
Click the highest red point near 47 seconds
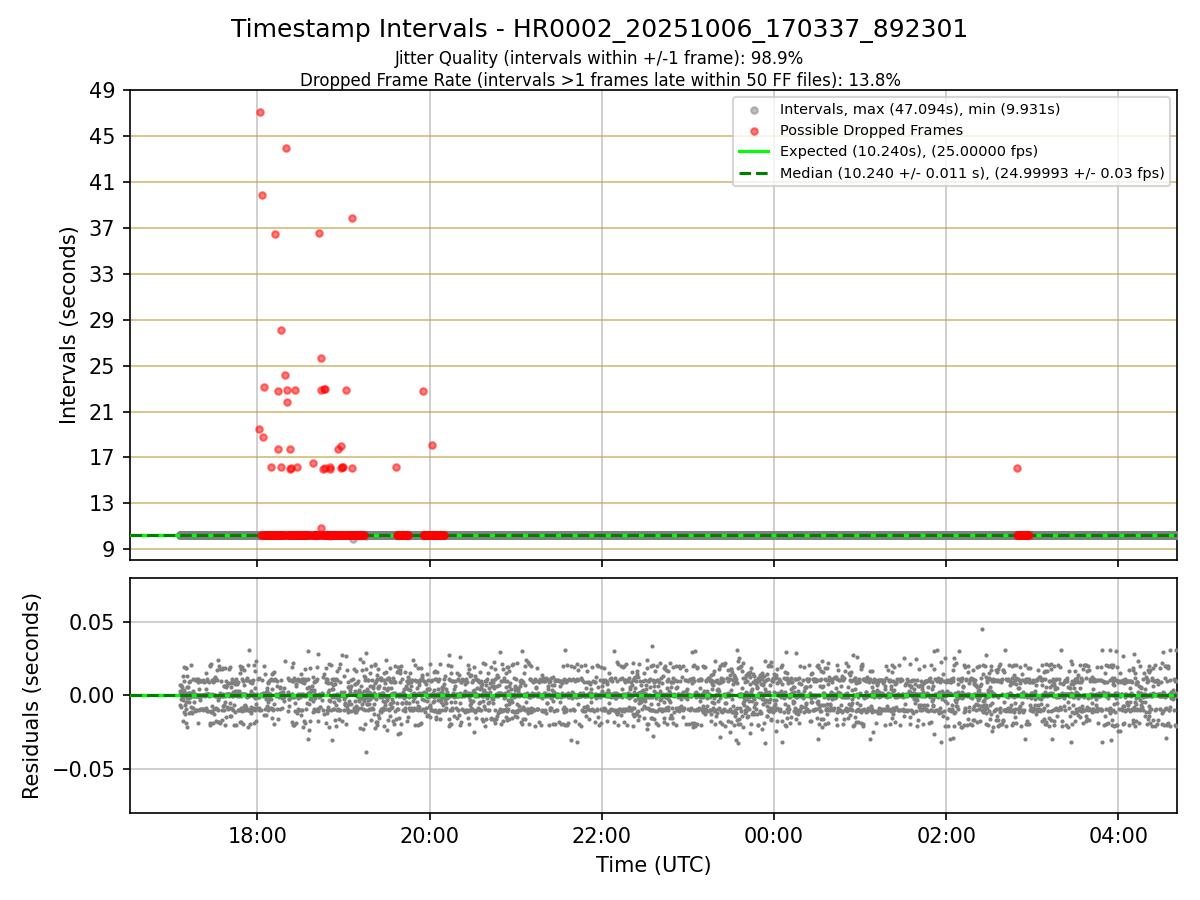coord(260,112)
